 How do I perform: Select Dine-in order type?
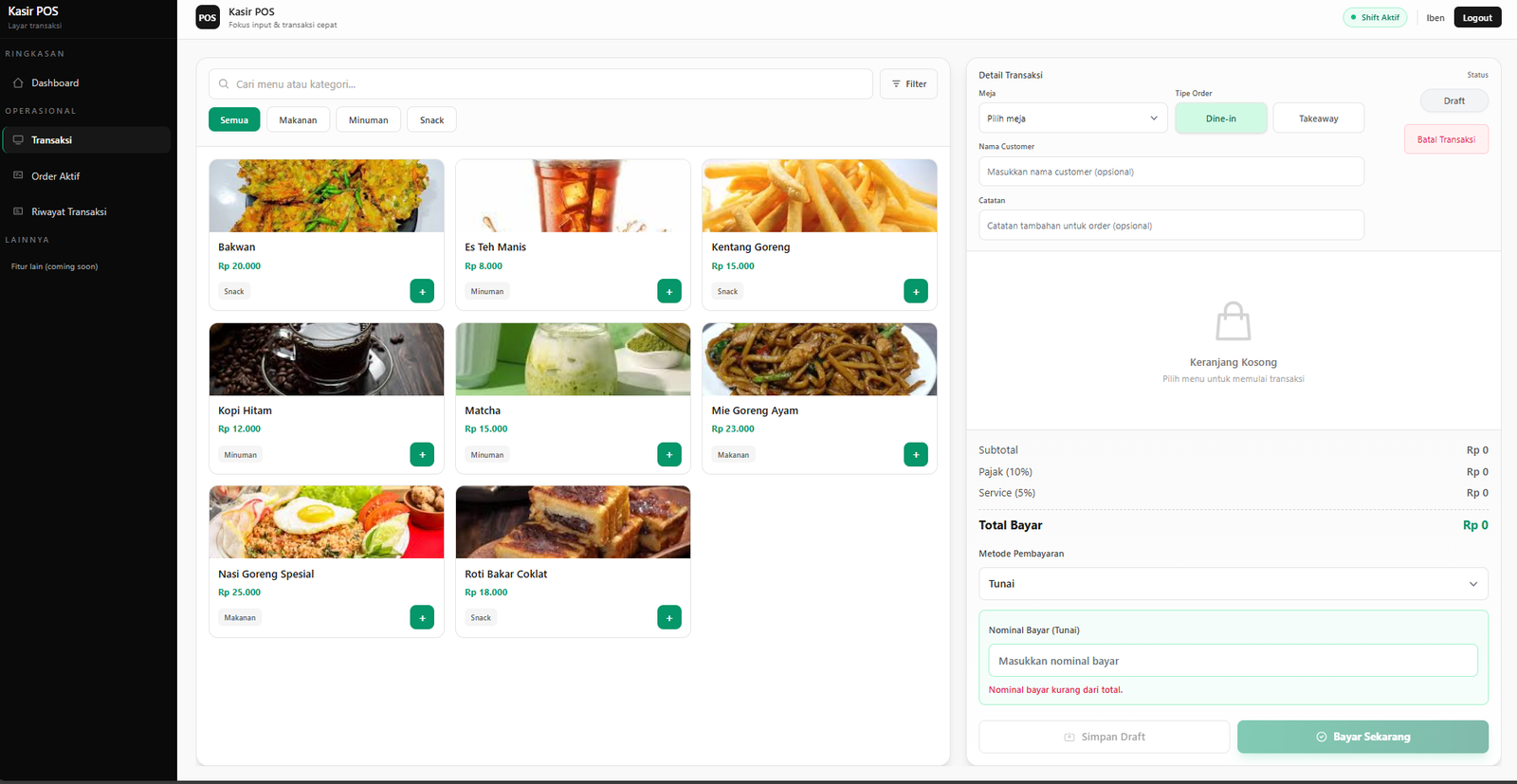point(1221,118)
